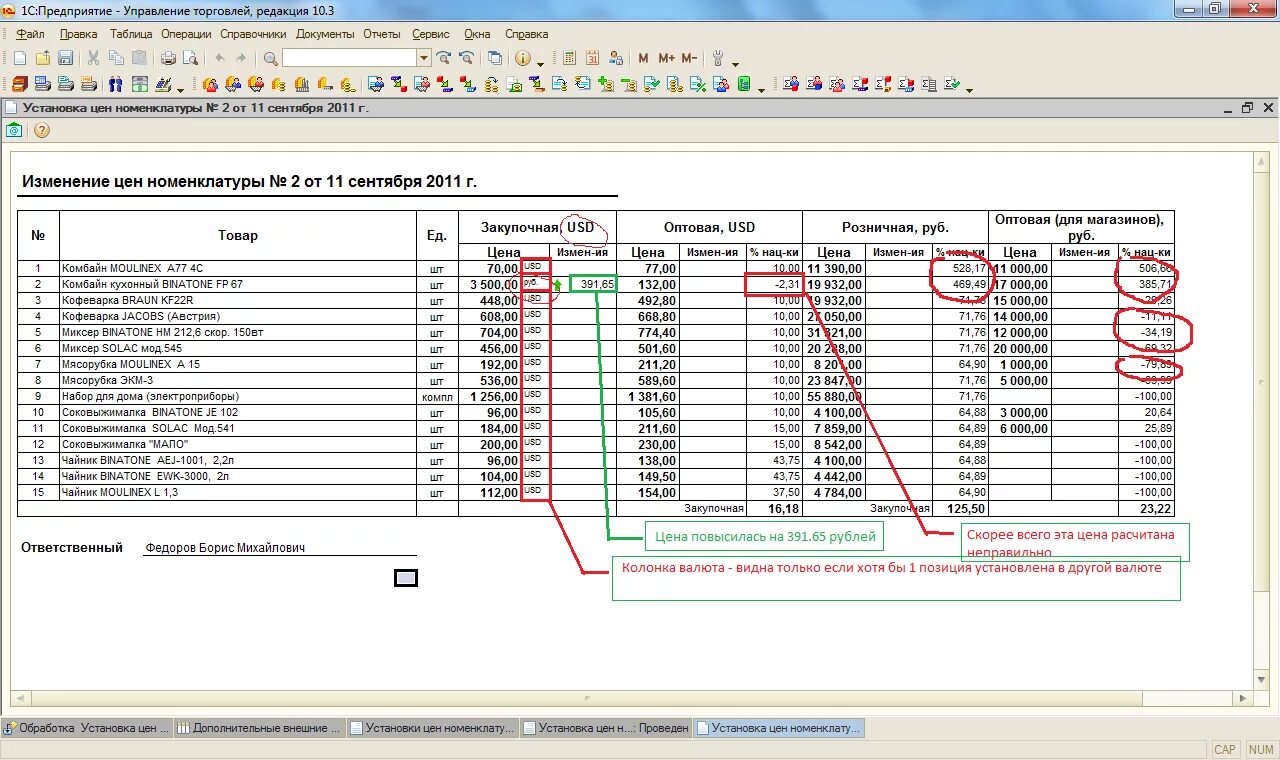Click the red drawer catalog icon in second toolbar
1280x760 pixels.
pos(19,84)
